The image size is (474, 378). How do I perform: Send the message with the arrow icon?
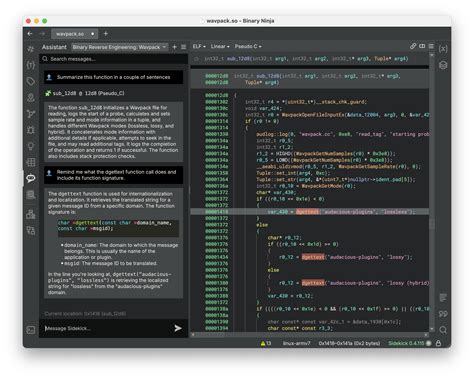pyautogui.click(x=178, y=328)
